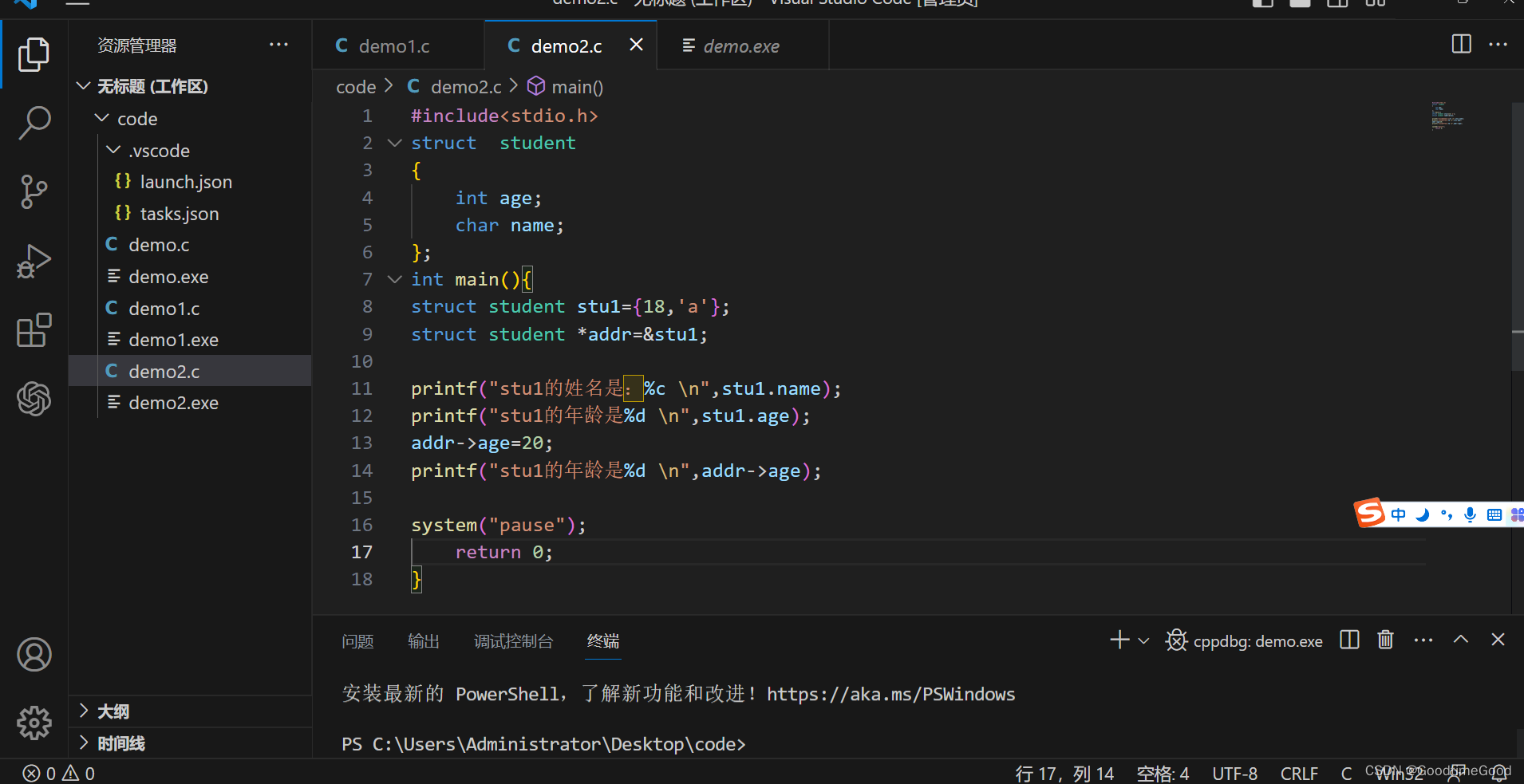
Task: Click the editor minimap thumbnail
Action: tap(1447, 116)
